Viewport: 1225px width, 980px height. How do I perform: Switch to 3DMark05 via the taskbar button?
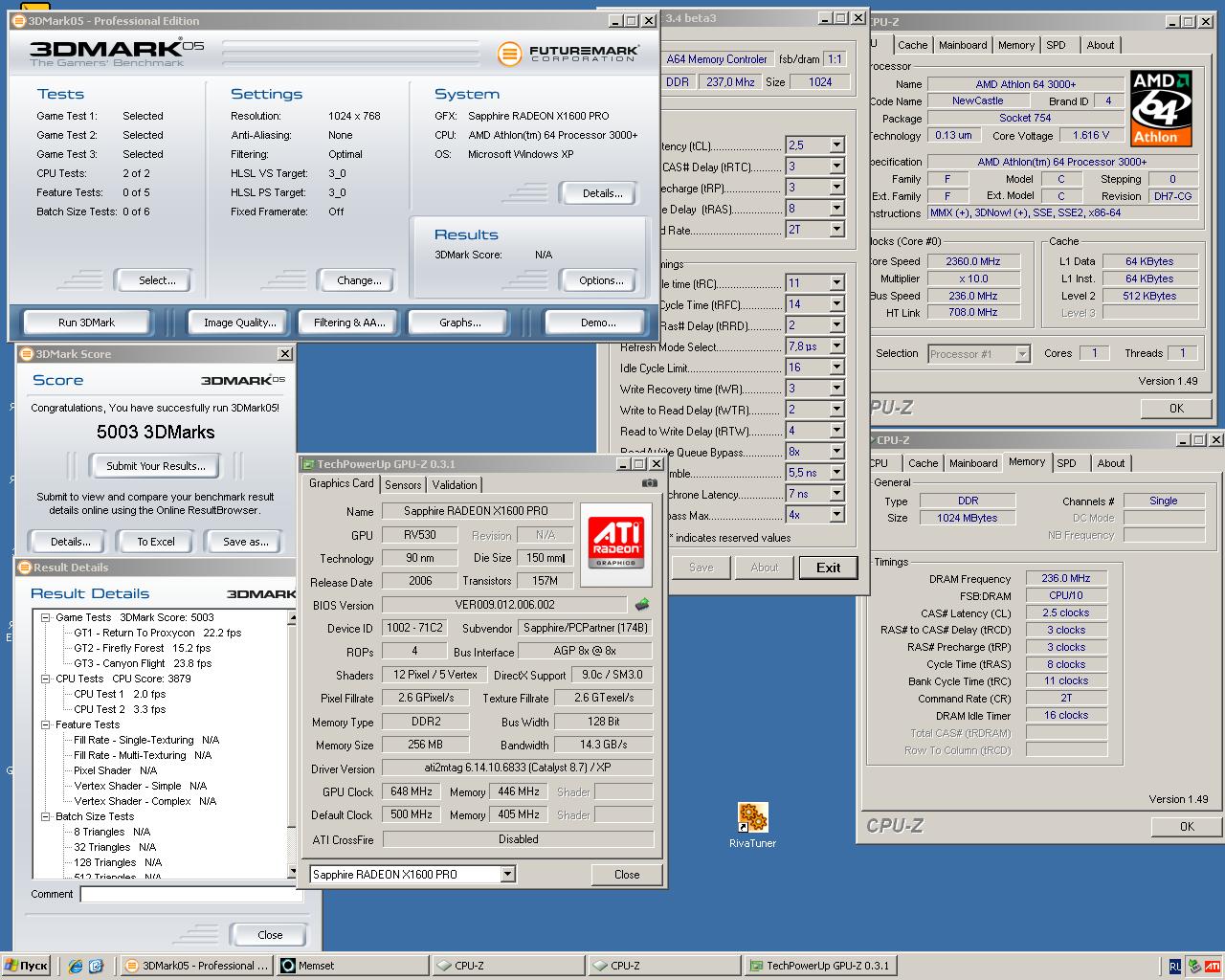click(x=196, y=966)
